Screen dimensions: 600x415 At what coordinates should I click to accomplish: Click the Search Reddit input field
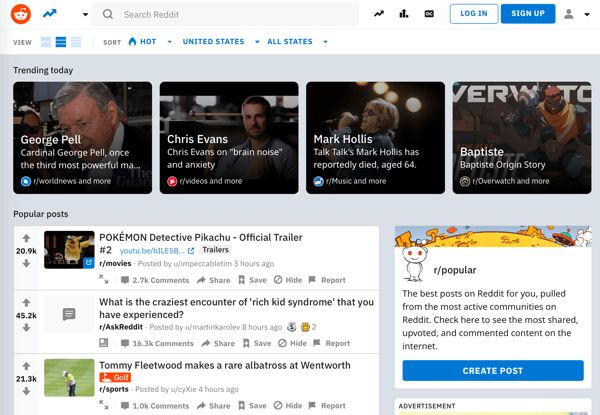[225, 15]
